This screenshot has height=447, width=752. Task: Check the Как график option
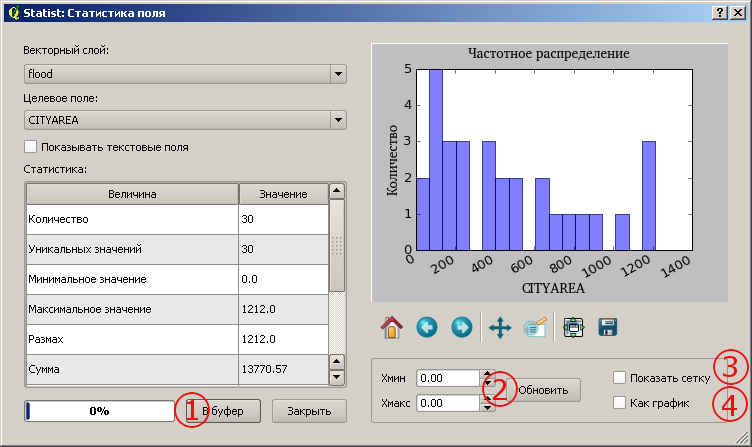619,403
